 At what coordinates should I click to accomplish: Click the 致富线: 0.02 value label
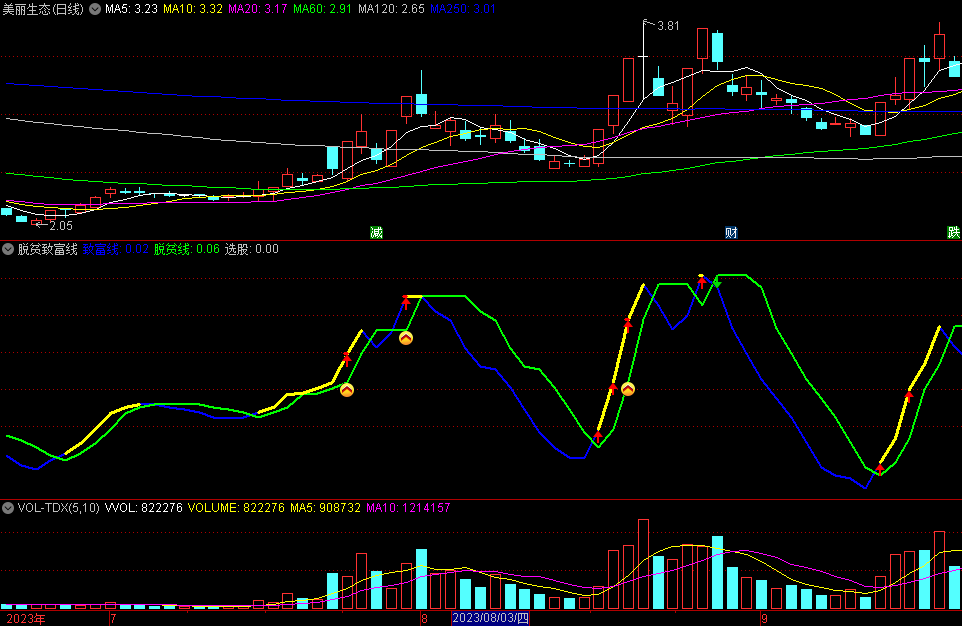point(116,249)
